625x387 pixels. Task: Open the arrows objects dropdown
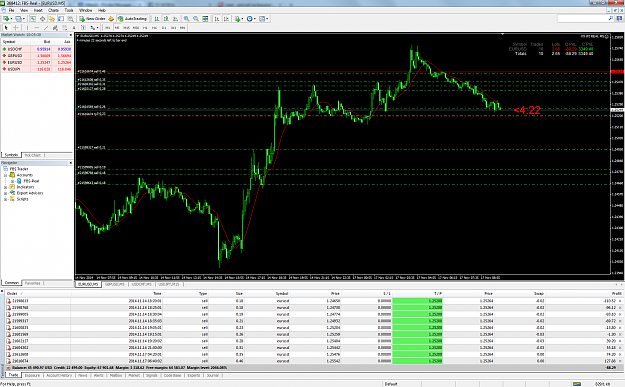94,28
